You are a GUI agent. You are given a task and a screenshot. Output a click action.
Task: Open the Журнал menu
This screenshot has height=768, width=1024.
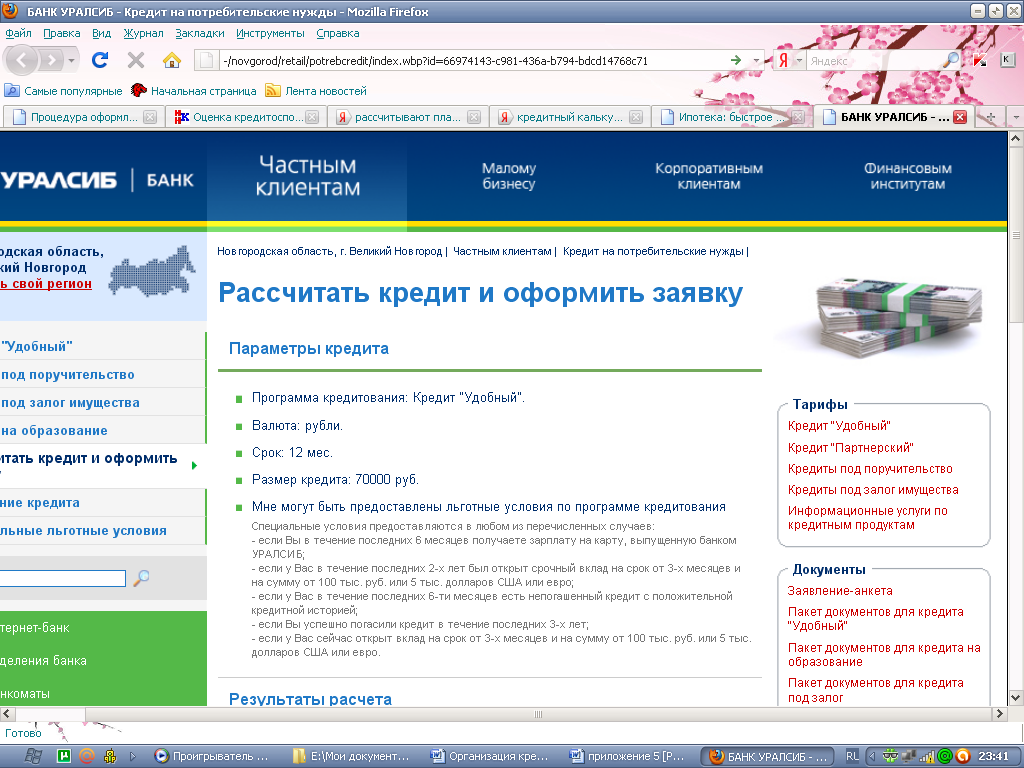click(x=143, y=33)
